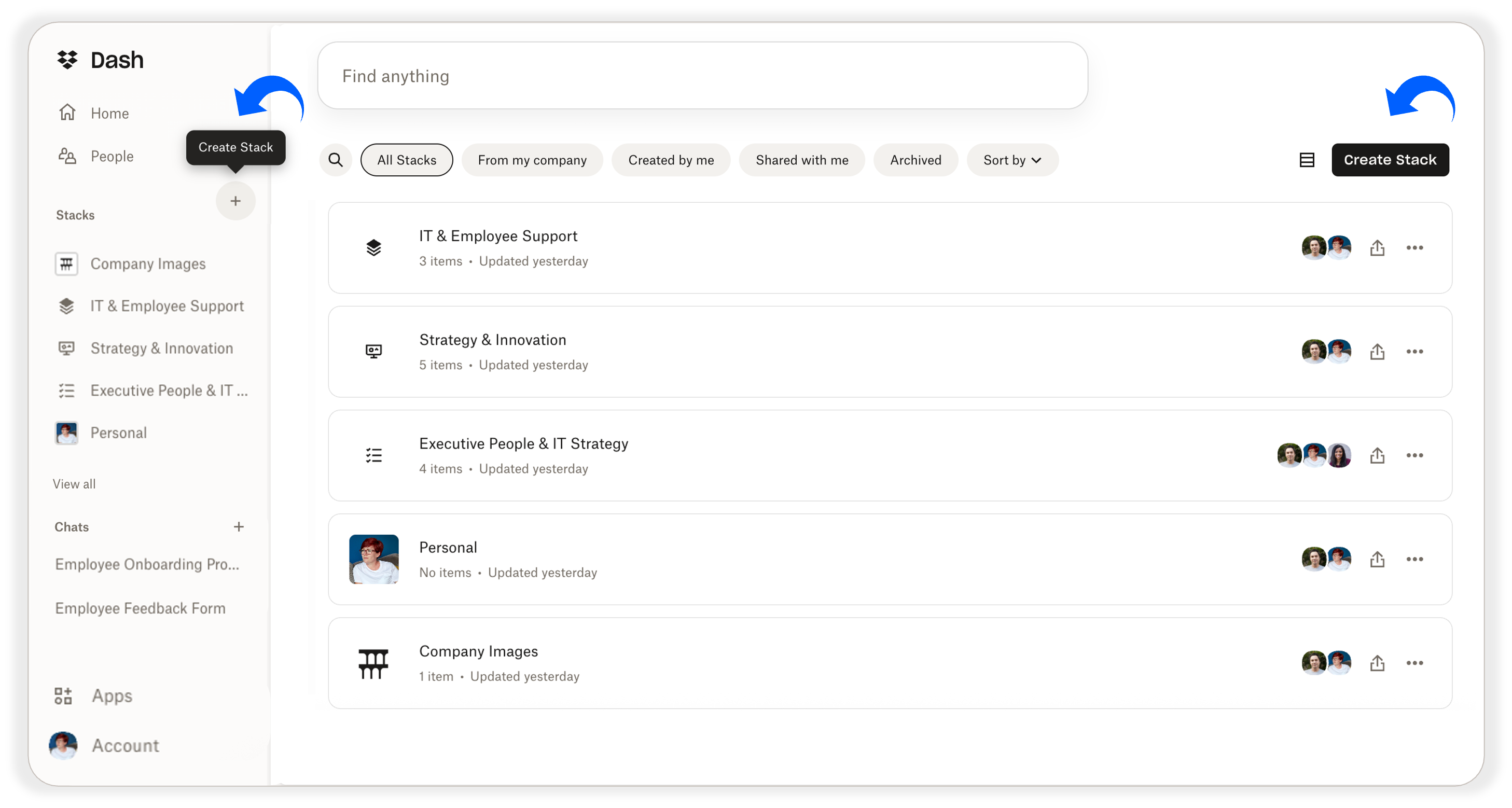
Task: Toggle the Archived filter
Action: point(915,160)
